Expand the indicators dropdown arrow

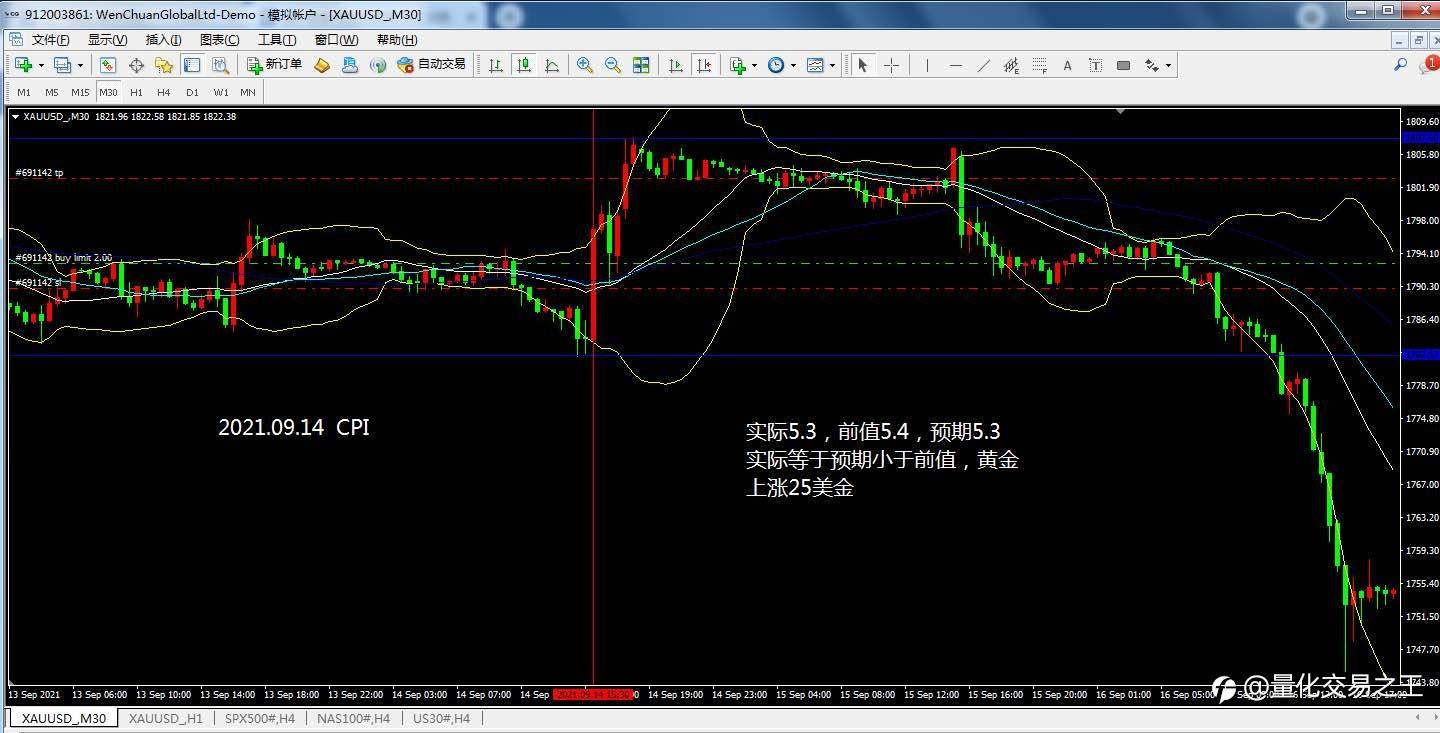(x=755, y=66)
